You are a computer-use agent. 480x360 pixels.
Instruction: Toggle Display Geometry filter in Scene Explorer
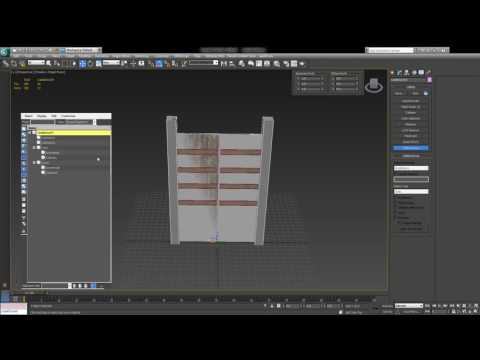click(x=24, y=129)
